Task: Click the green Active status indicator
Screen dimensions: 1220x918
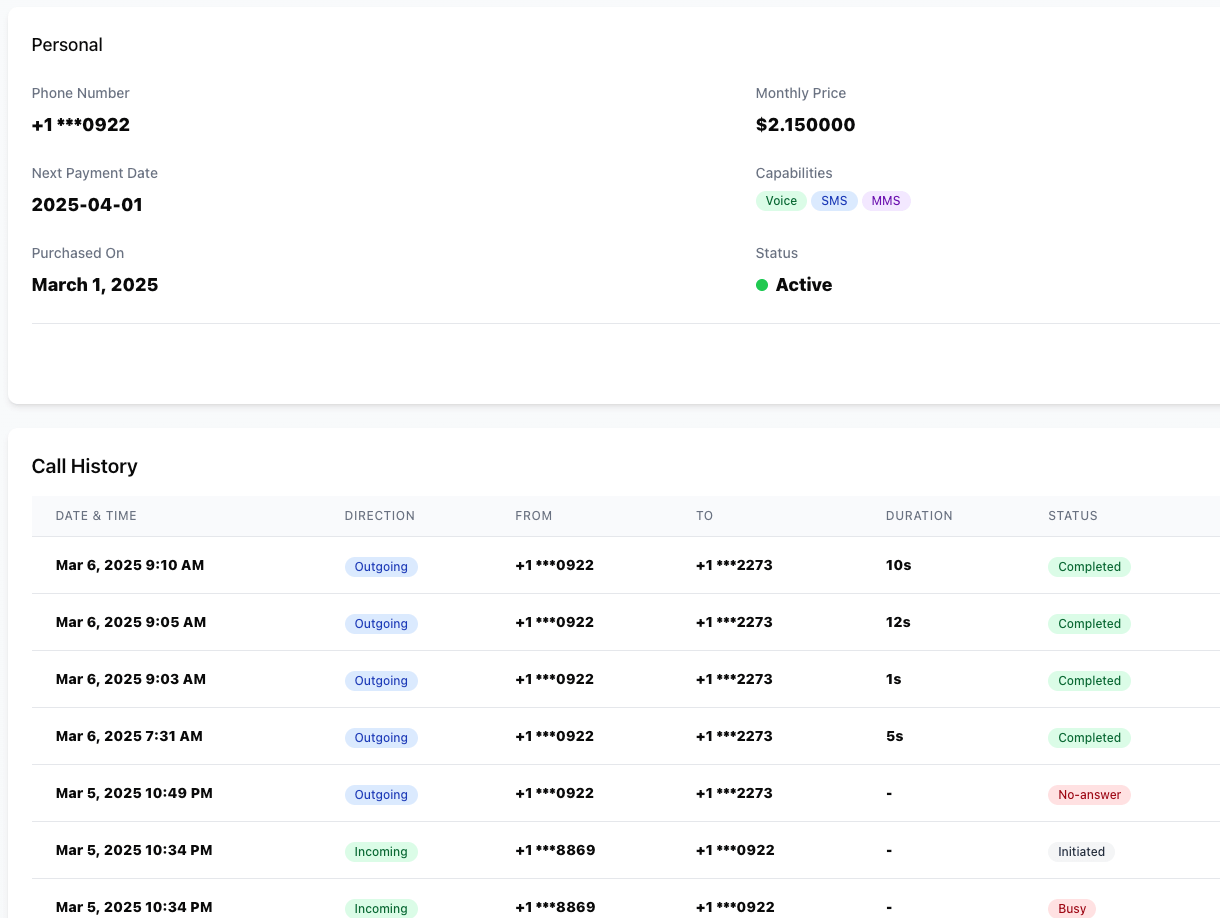Action: point(763,285)
